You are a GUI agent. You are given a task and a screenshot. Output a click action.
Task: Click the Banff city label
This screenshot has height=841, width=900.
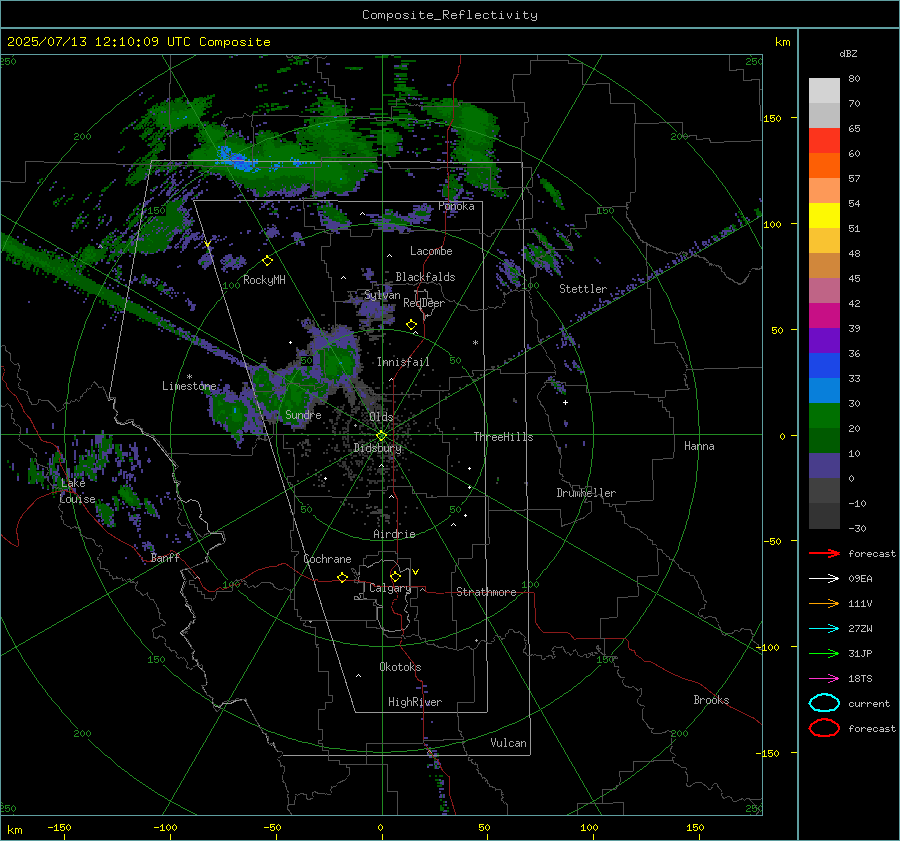click(165, 557)
